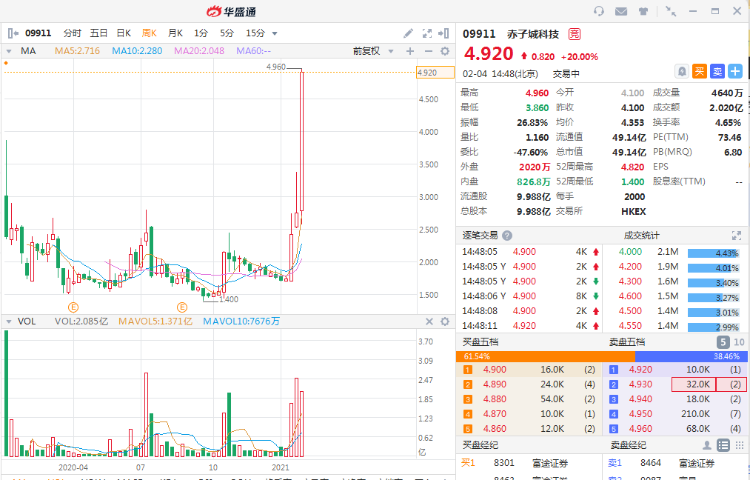This screenshot has width=750, height=480.
Task: Open the 15分 interval dropdown arrow
Action: (x=275, y=33)
